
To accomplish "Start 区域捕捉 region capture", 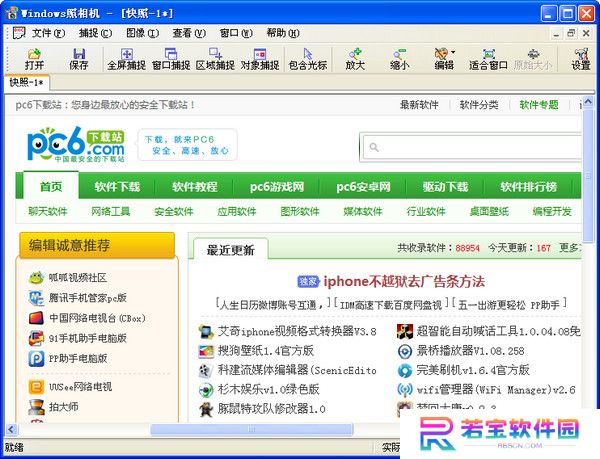I will pos(215,59).
